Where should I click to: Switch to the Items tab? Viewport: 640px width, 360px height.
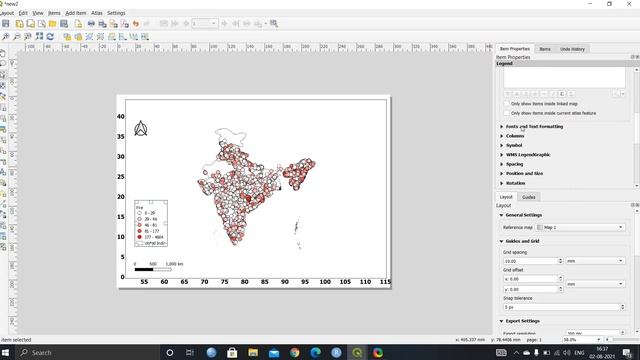[x=545, y=49]
